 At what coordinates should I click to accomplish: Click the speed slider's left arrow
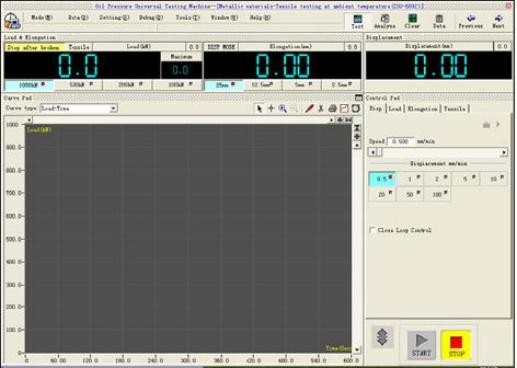(372, 152)
